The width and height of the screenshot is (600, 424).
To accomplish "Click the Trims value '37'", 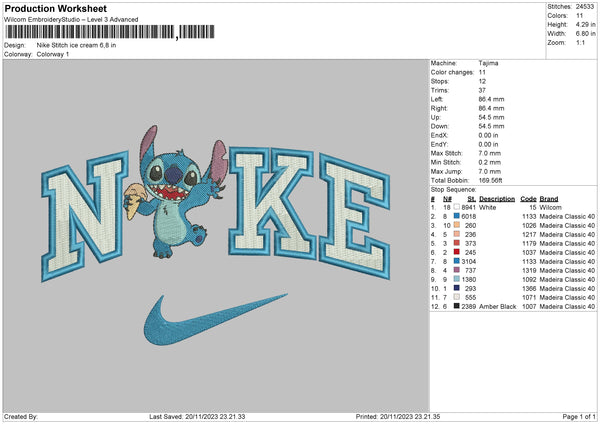I will click(x=482, y=90).
